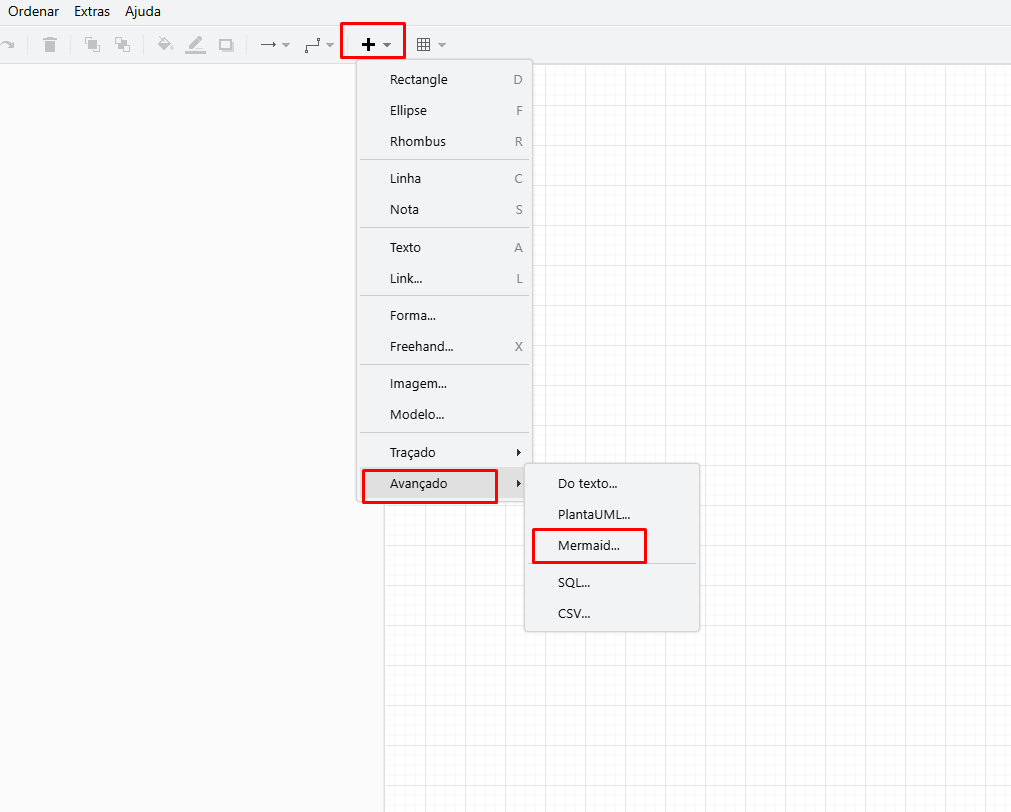Open the Waypoints connector style dropdown

click(319, 45)
